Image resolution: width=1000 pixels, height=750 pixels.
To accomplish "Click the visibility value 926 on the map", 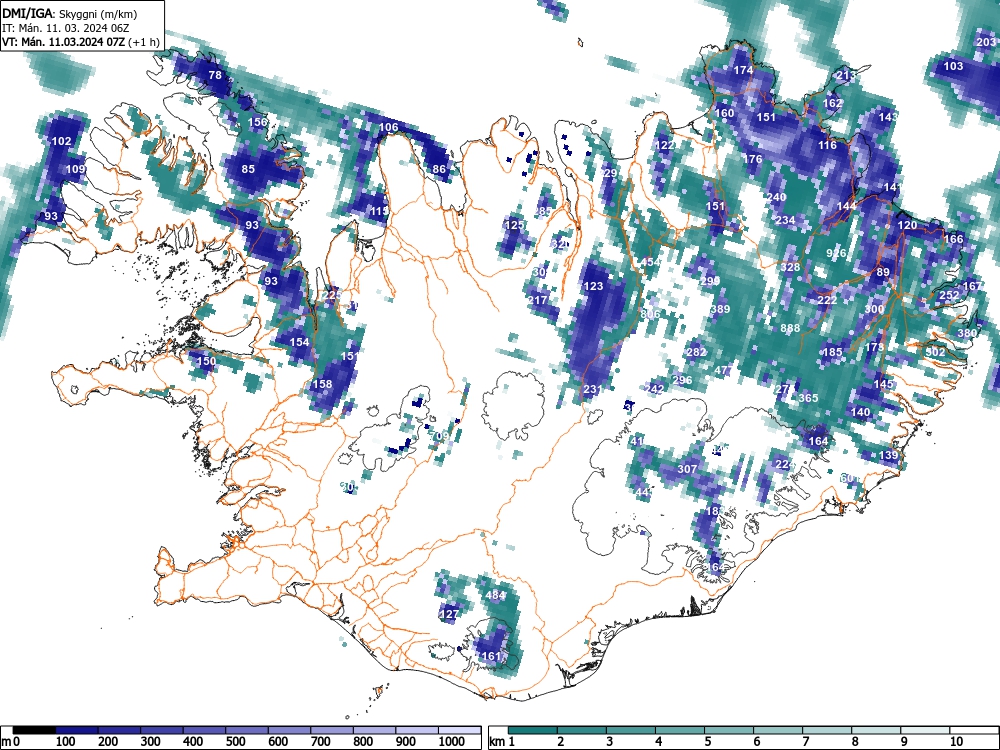I will pos(836,254).
